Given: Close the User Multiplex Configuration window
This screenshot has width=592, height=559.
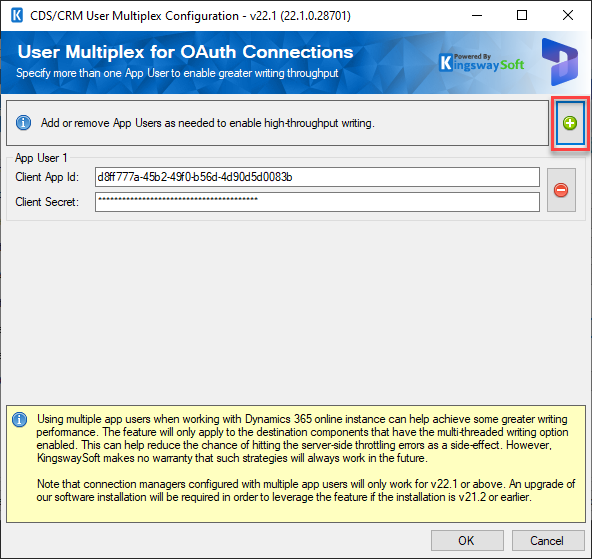Looking at the screenshot, I should tap(568, 15).
